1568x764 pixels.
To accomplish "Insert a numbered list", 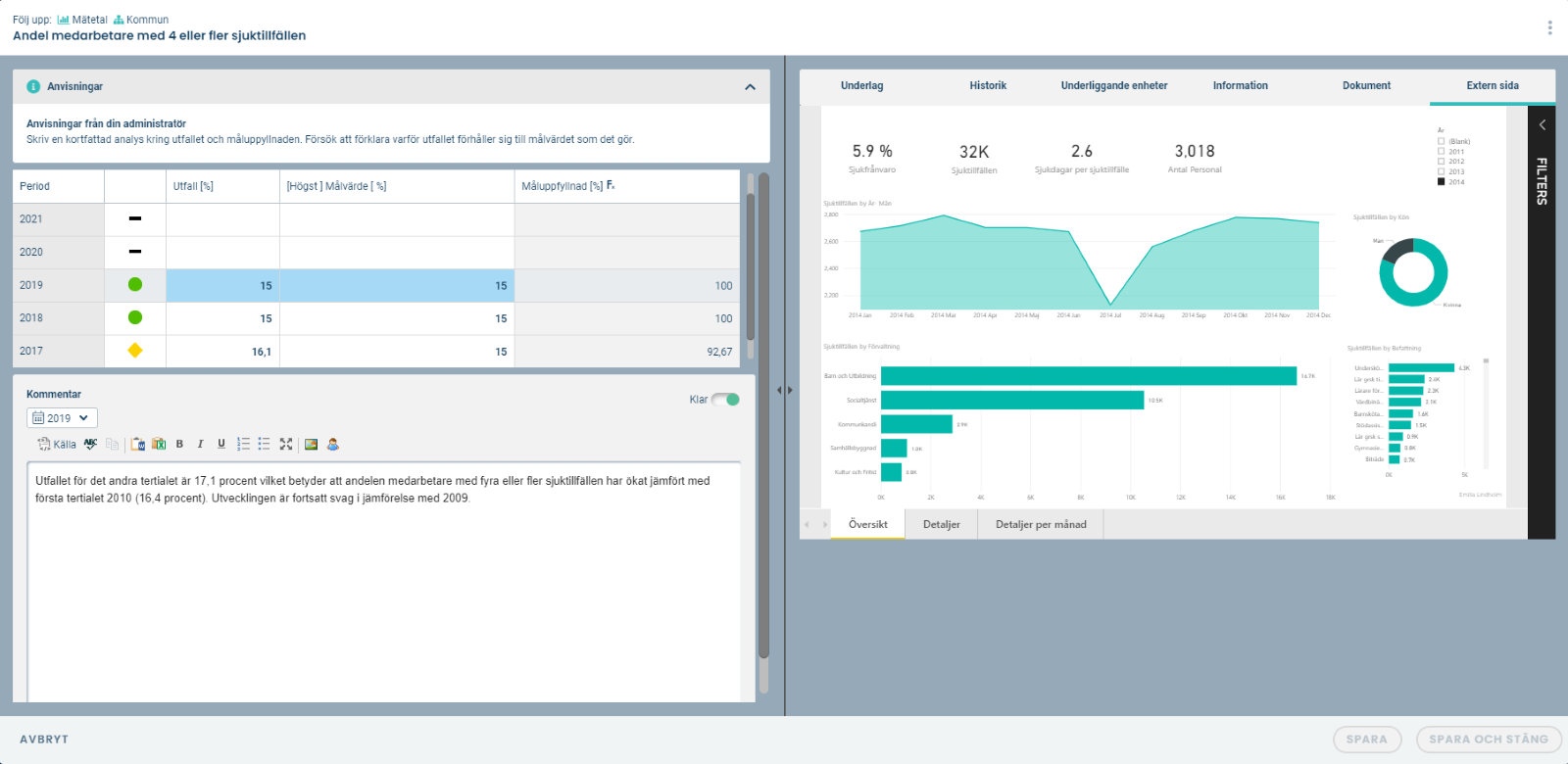I will 243,445.
